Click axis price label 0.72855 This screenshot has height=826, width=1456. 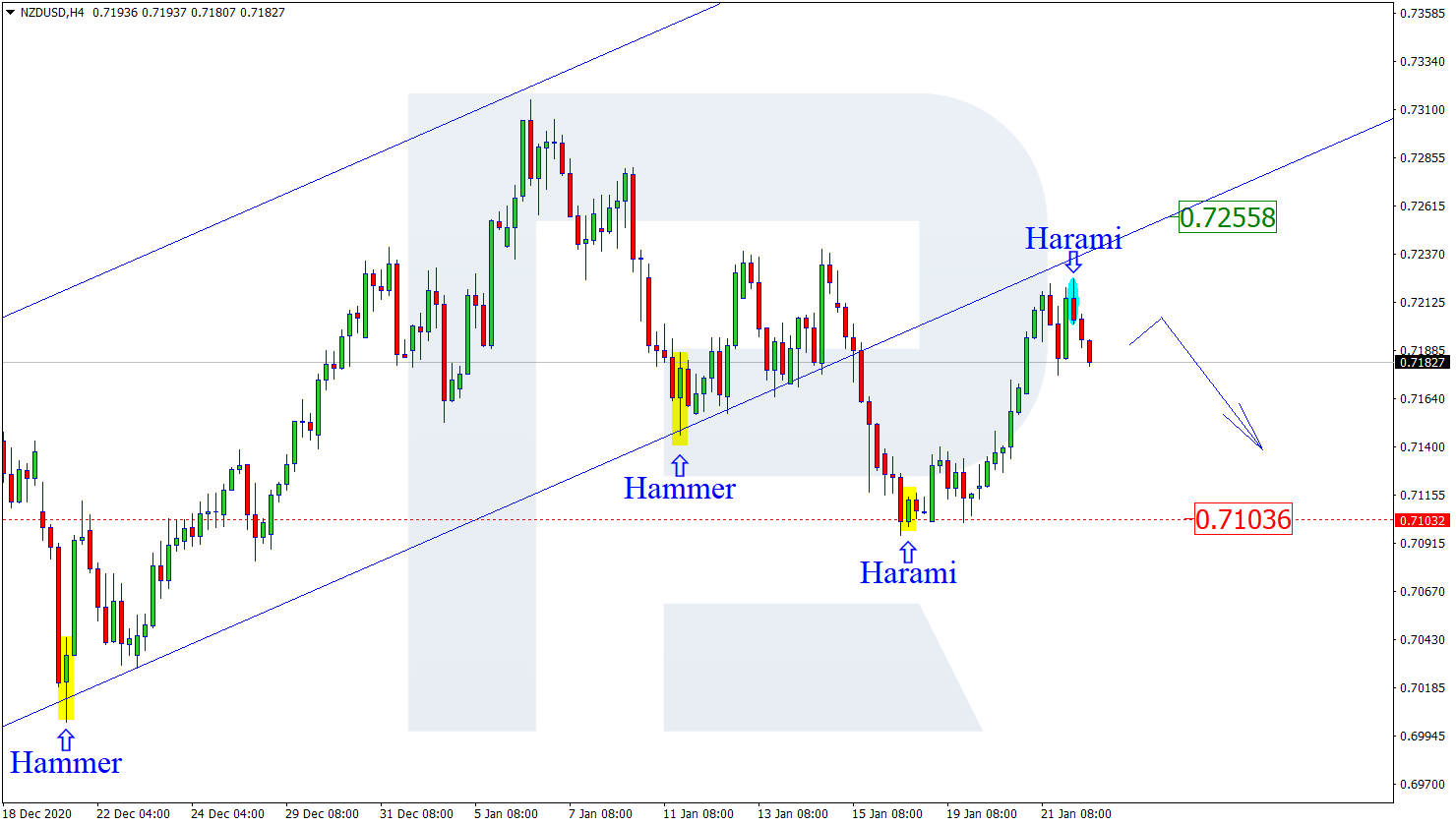point(1423,158)
